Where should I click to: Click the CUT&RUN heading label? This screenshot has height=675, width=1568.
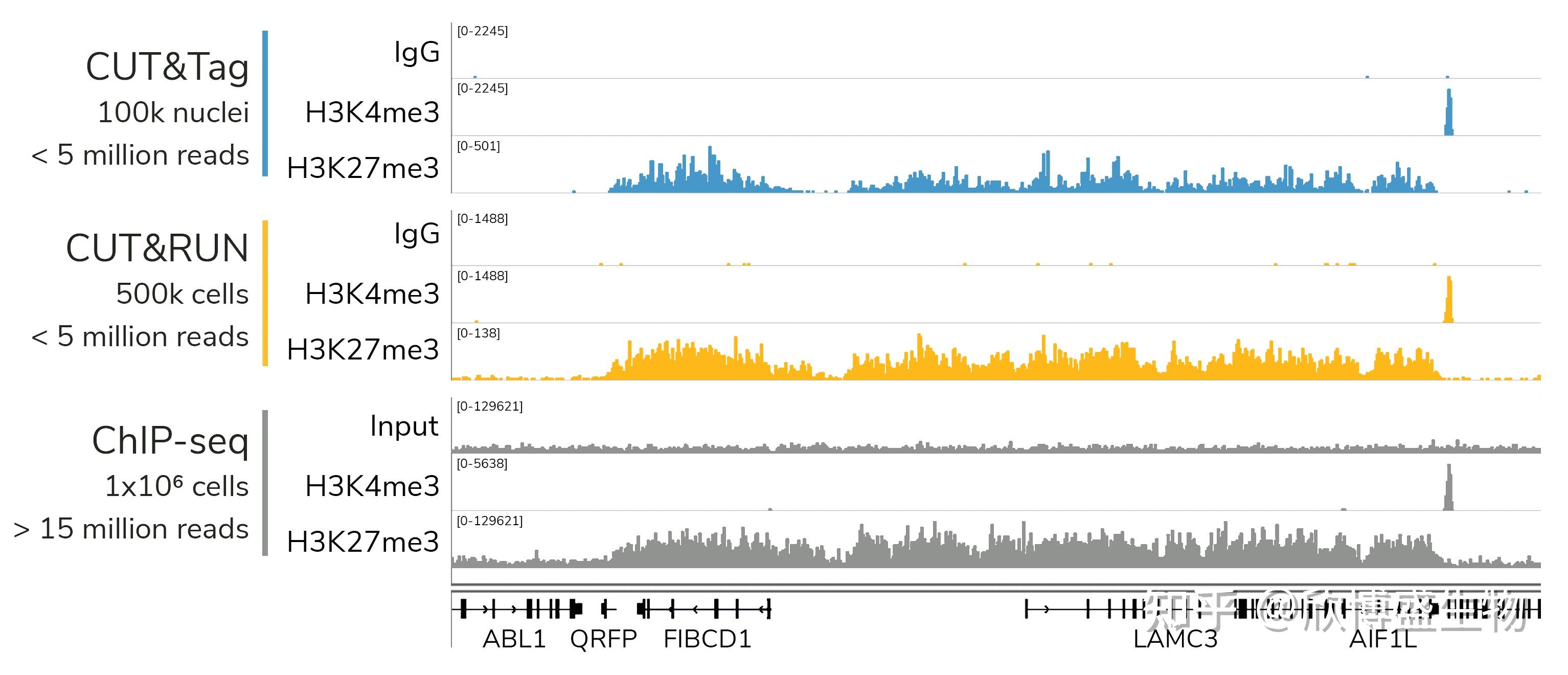click(x=157, y=249)
